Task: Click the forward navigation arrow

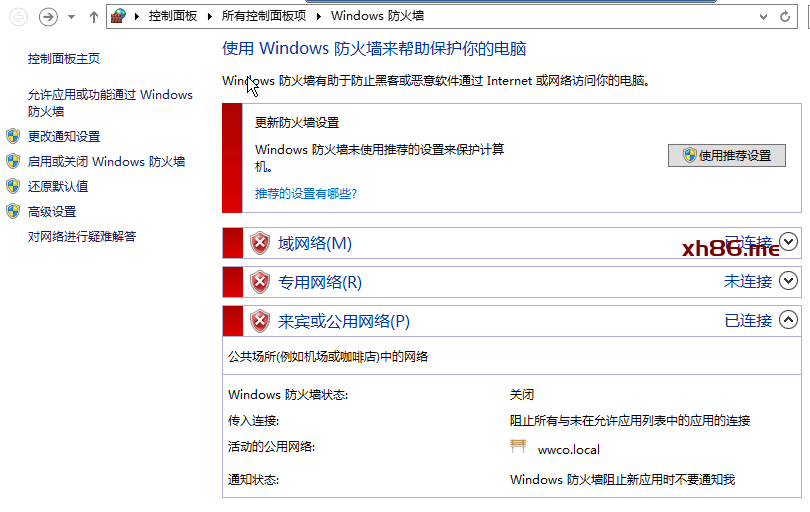Action: [48, 17]
